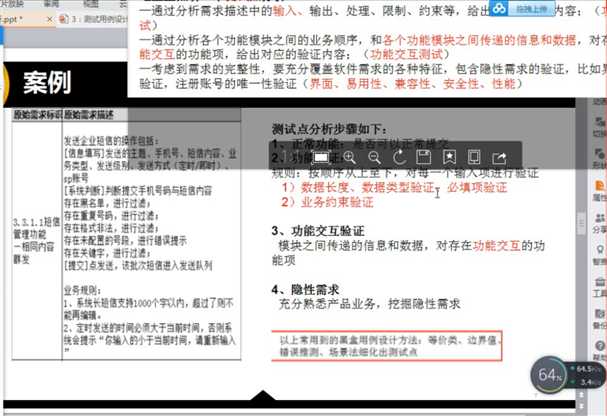Click the slide title 案例
Image resolution: width=607 pixels, height=416 pixels.
[x=47, y=83]
